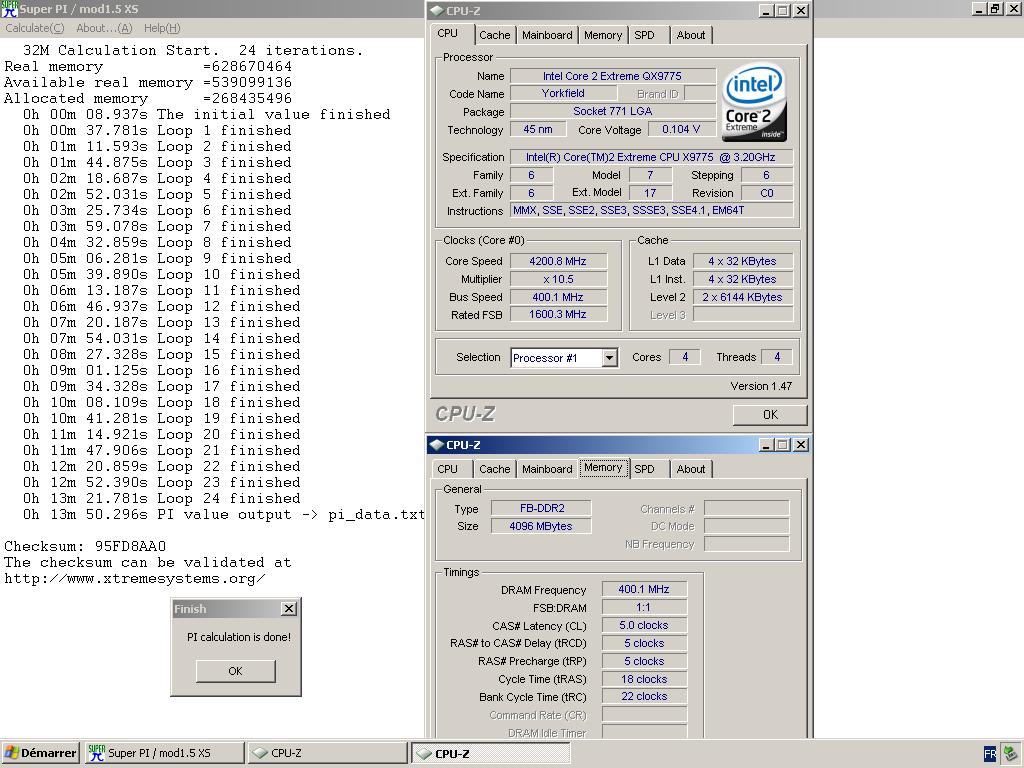Select the CPU tab in top CPU-Z window
Viewport: 1024px width, 768px height.
448,33
